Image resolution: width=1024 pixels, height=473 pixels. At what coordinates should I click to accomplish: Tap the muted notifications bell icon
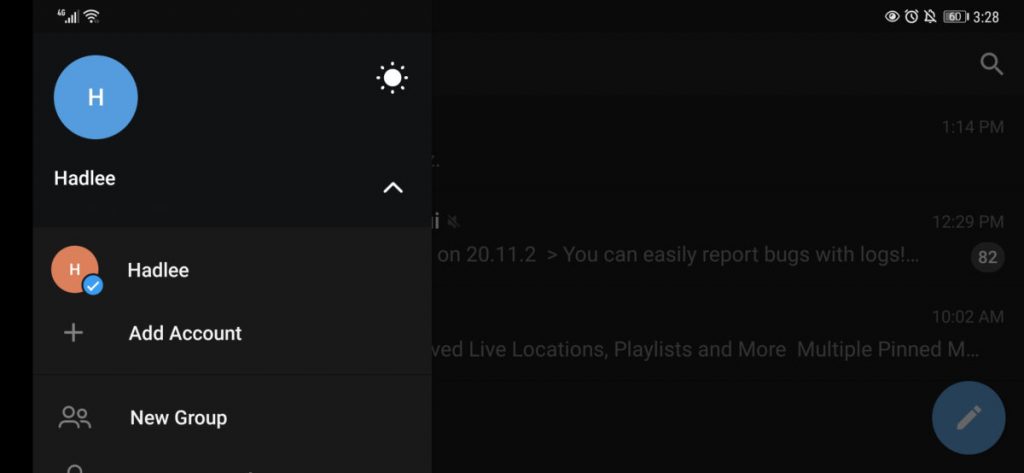click(x=930, y=17)
